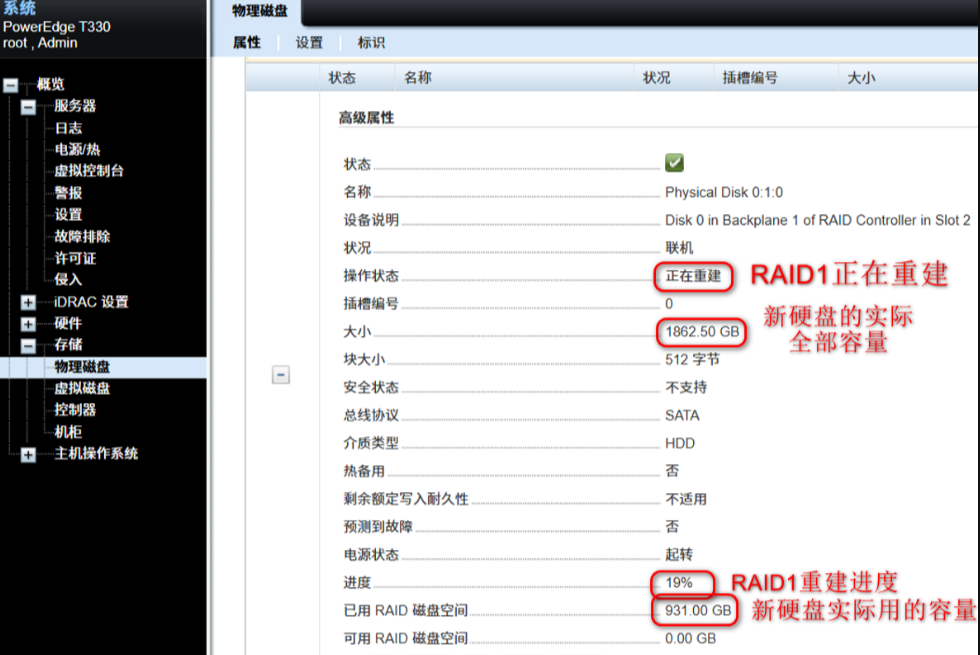Open 存储 in the navigation tree
The image size is (980, 655).
(x=68, y=344)
